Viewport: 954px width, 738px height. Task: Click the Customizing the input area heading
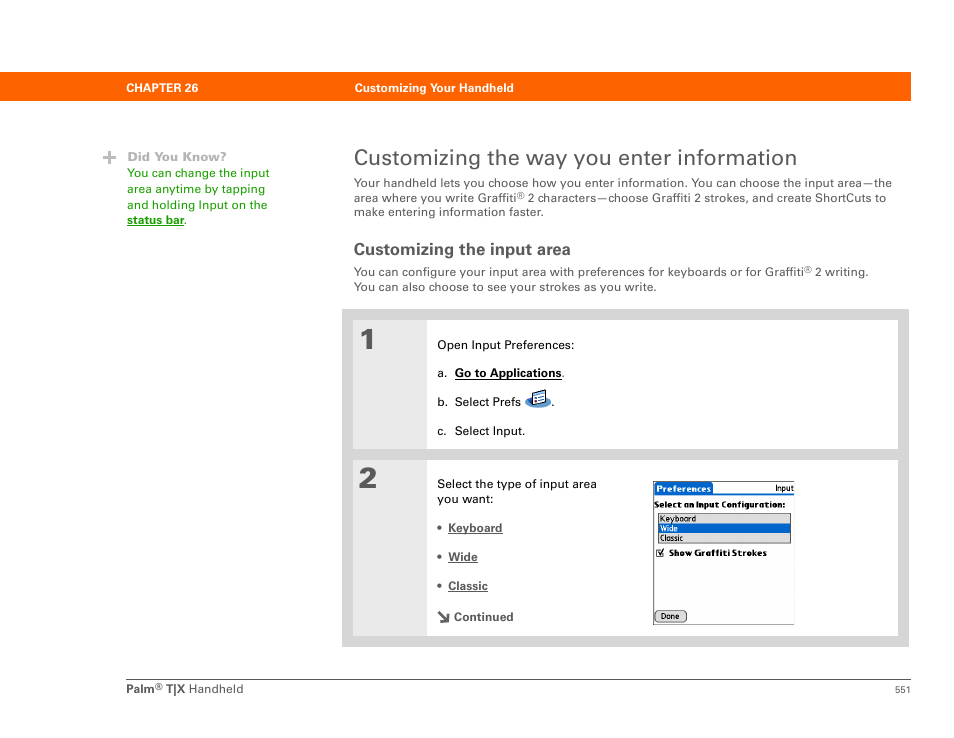tap(462, 249)
